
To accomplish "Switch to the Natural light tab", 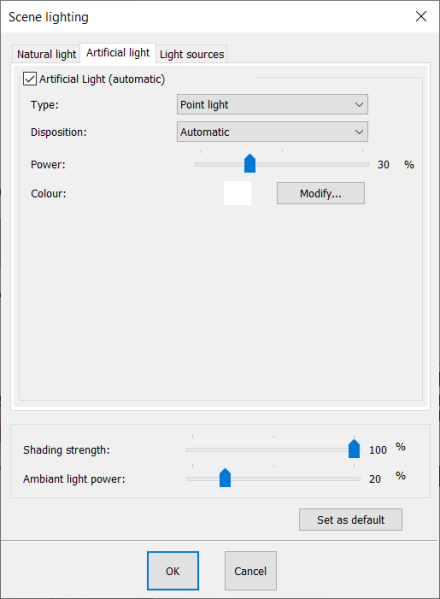I will [x=46, y=54].
